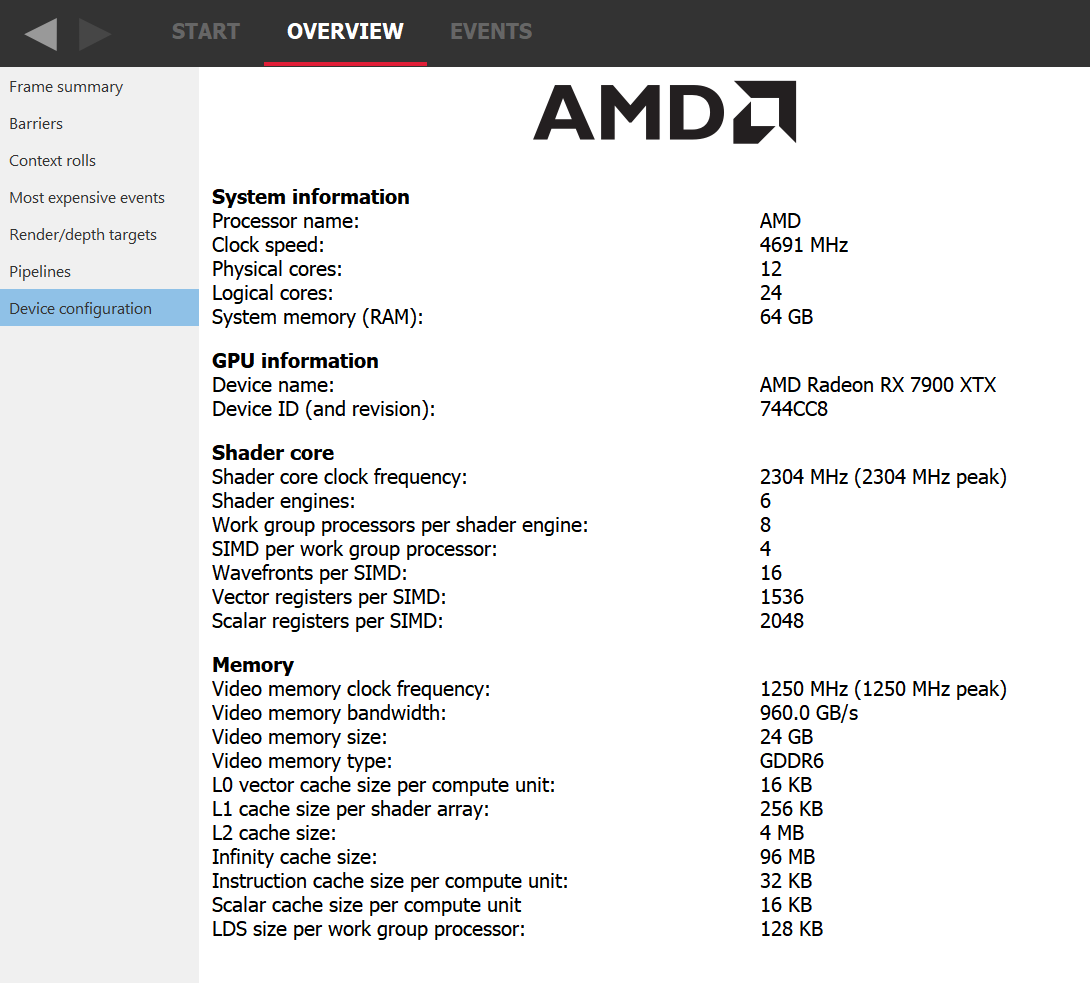This screenshot has height=984, width=1090.
Task: Click the System information heading
Action: 310,197
